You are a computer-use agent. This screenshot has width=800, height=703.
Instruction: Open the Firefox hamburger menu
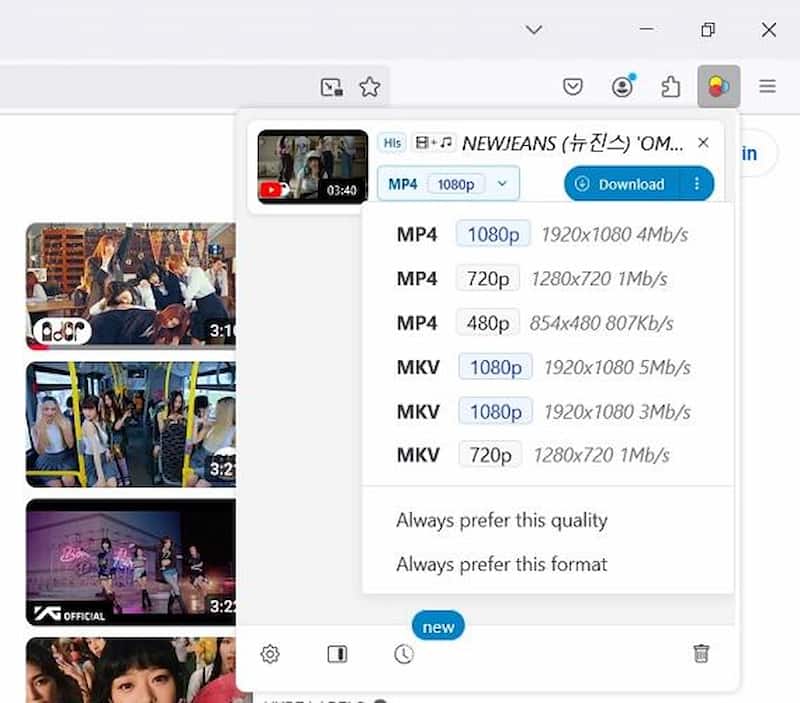pos(767,86)
